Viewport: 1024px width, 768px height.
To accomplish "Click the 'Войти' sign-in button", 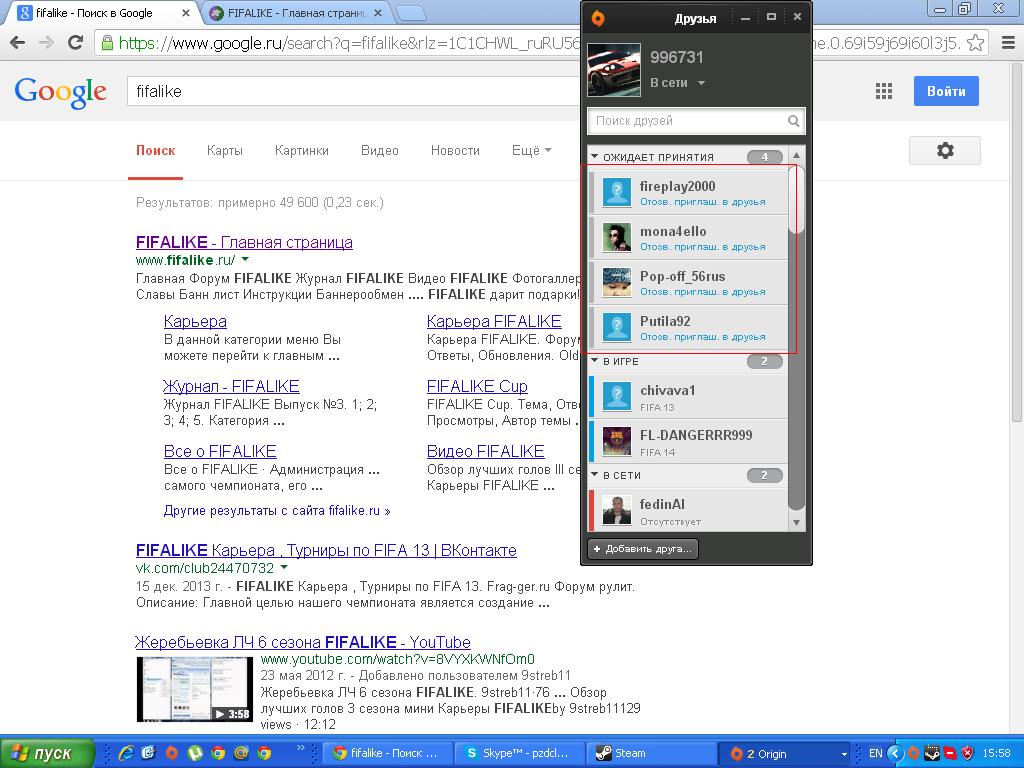I will pyautogui.click(x=946, y=91).
